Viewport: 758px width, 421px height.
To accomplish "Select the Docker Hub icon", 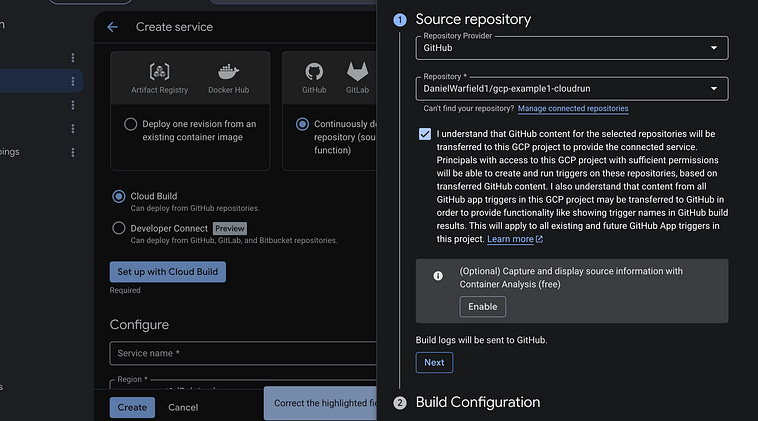I will (228, 72).
